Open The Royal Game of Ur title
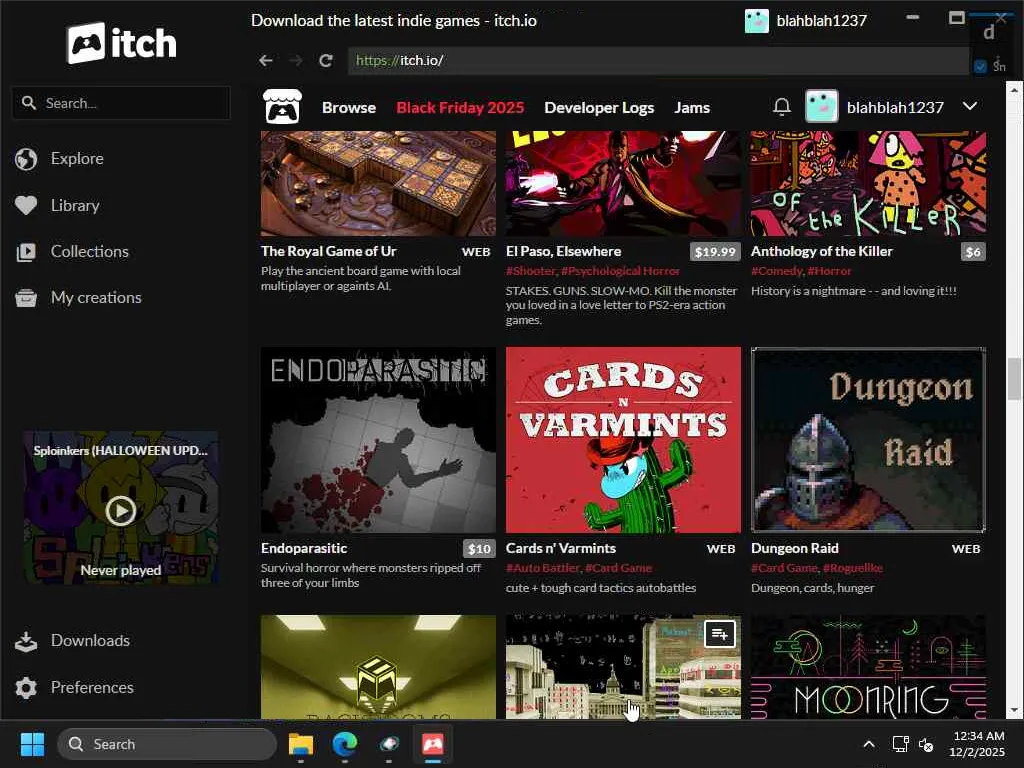1024x768 pixels. click(328, 251)
